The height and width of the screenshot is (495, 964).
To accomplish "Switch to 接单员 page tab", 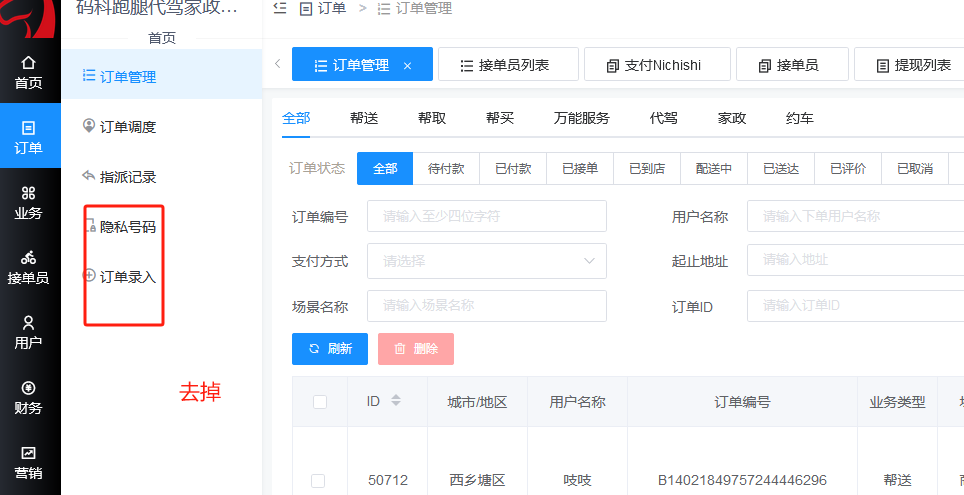I will (792, 65).
